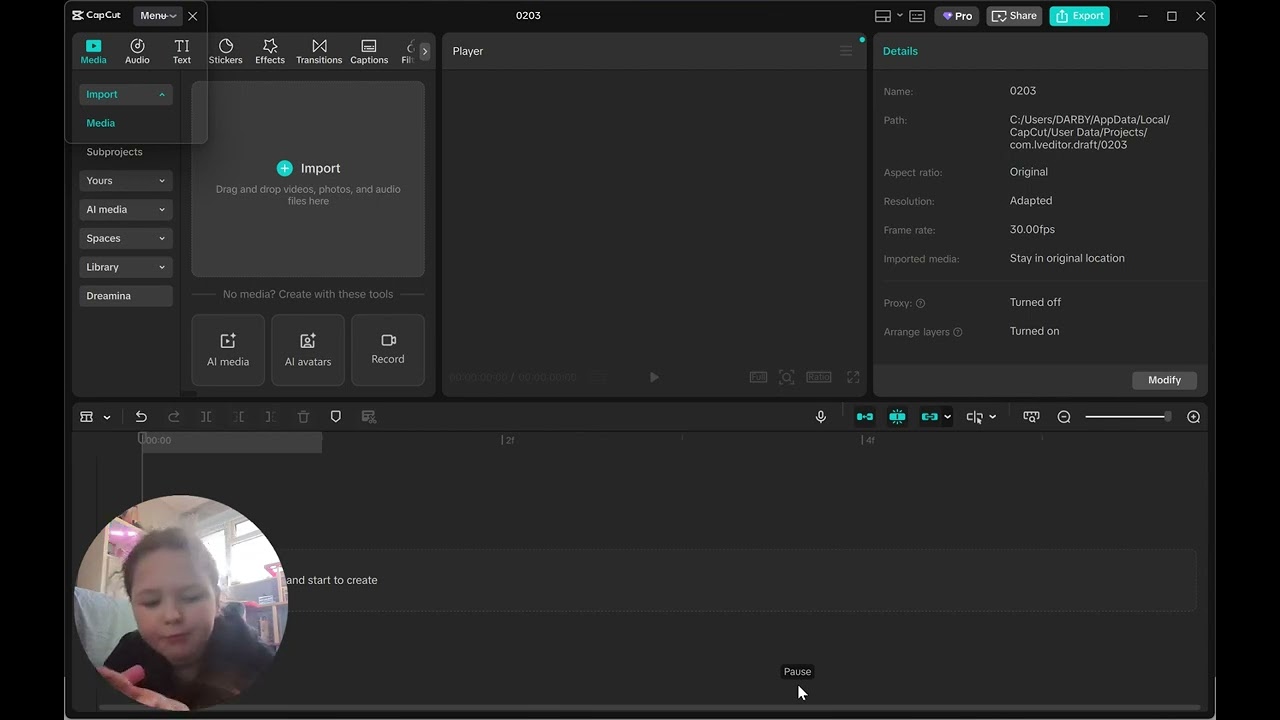Screen dimensions: 1280x720
Task: Start voiceover recording with microphone icon
Action: pyautogui.click(x=821, y=417)
